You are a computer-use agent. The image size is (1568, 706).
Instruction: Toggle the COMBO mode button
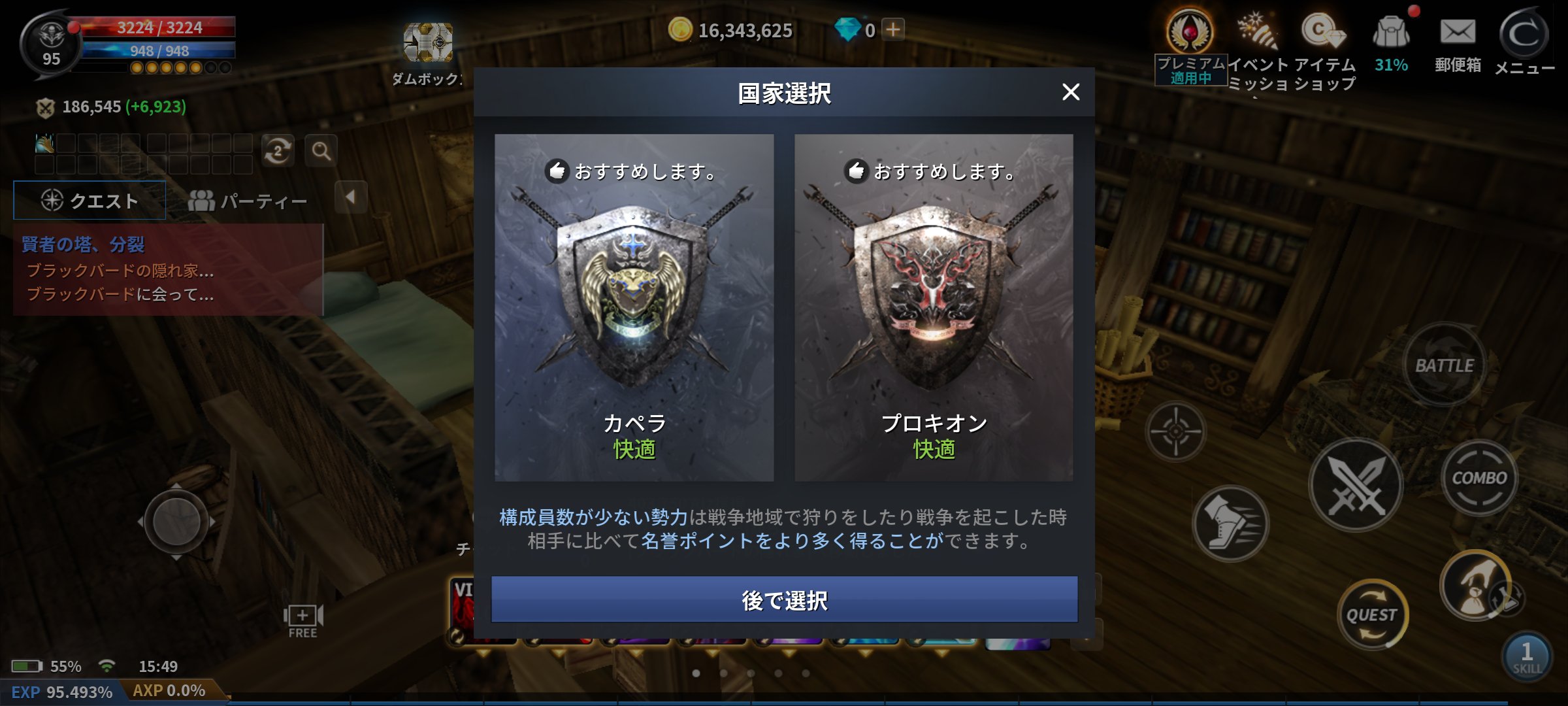click(1479, 478)
